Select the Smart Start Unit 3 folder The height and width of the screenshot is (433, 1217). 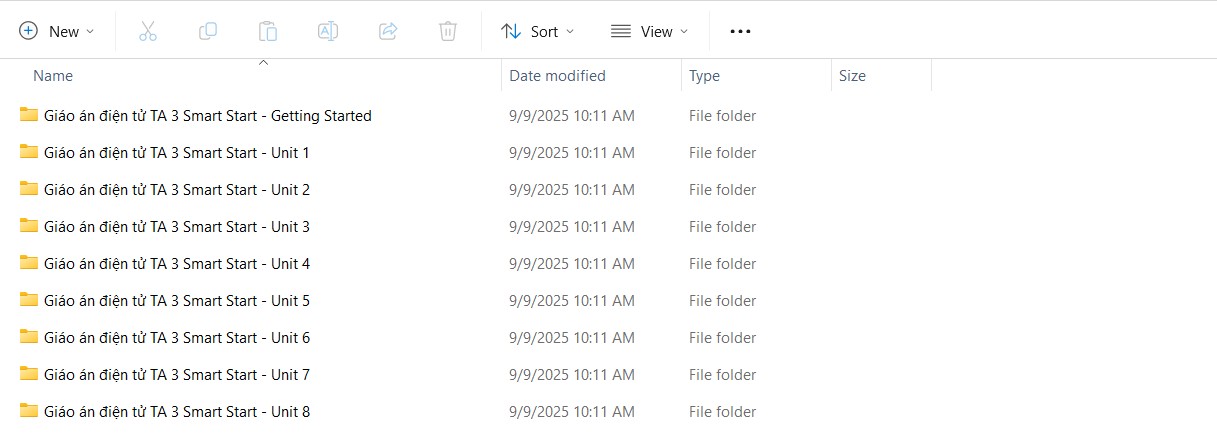(177, 227)
